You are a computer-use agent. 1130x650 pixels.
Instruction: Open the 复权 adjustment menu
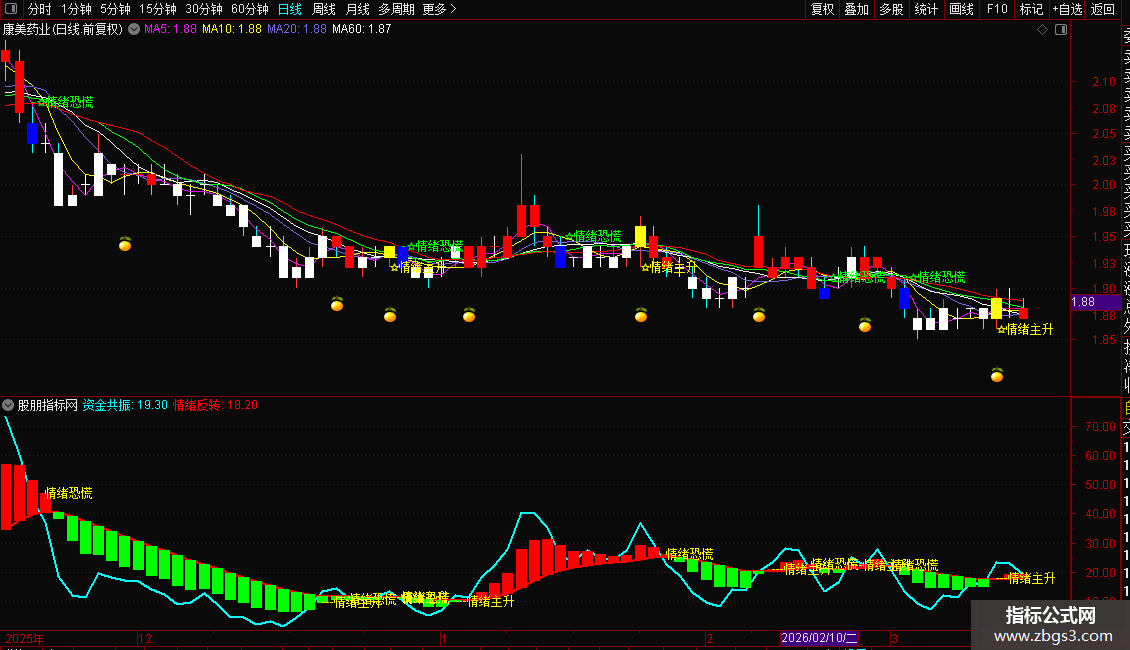click(822, 9)
